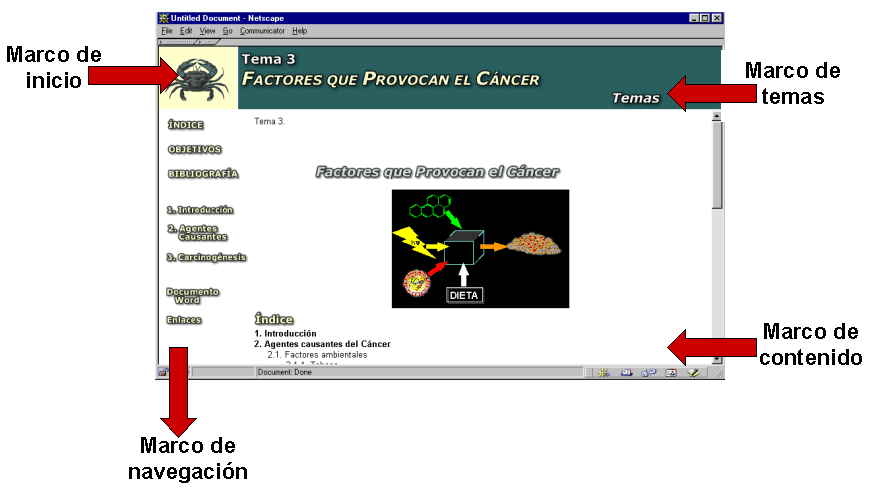Screen dimensions: 873x488
Task: Open Address Book icon in status bar
Action: 671,372
